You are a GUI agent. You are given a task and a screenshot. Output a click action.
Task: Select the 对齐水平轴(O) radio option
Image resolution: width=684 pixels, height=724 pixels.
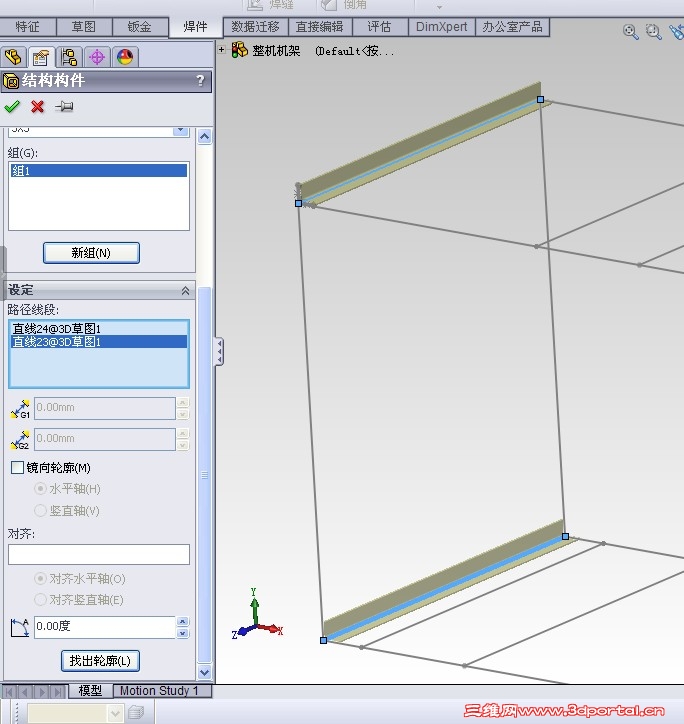click(x=41, y=579)
